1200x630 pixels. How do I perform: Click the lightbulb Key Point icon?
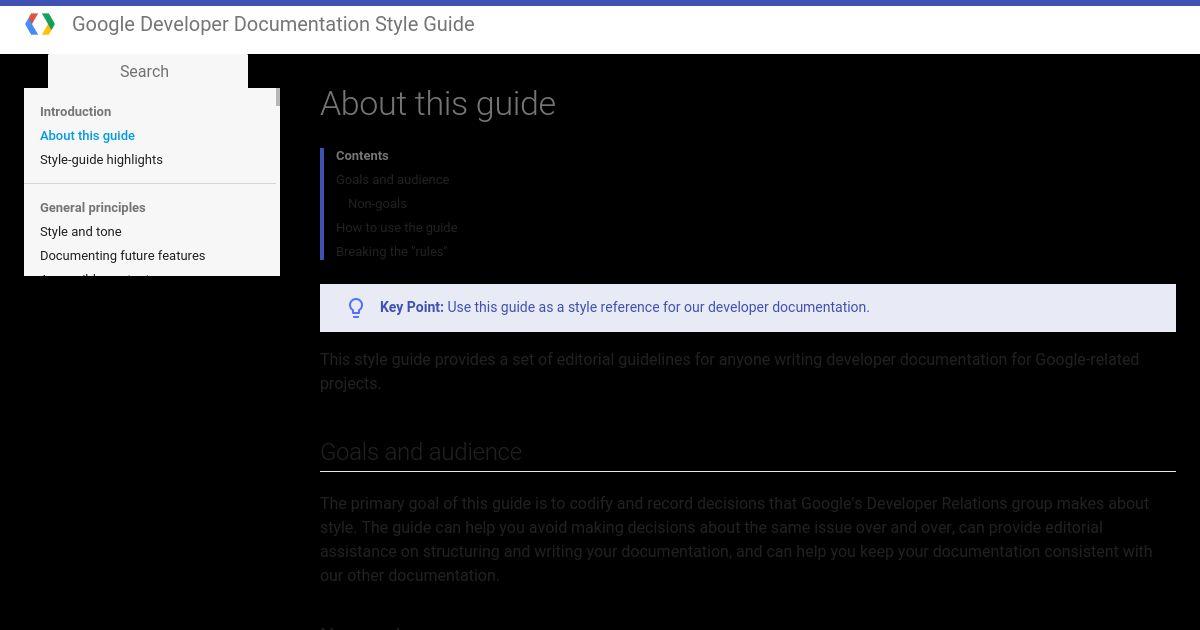pos(356,308)
